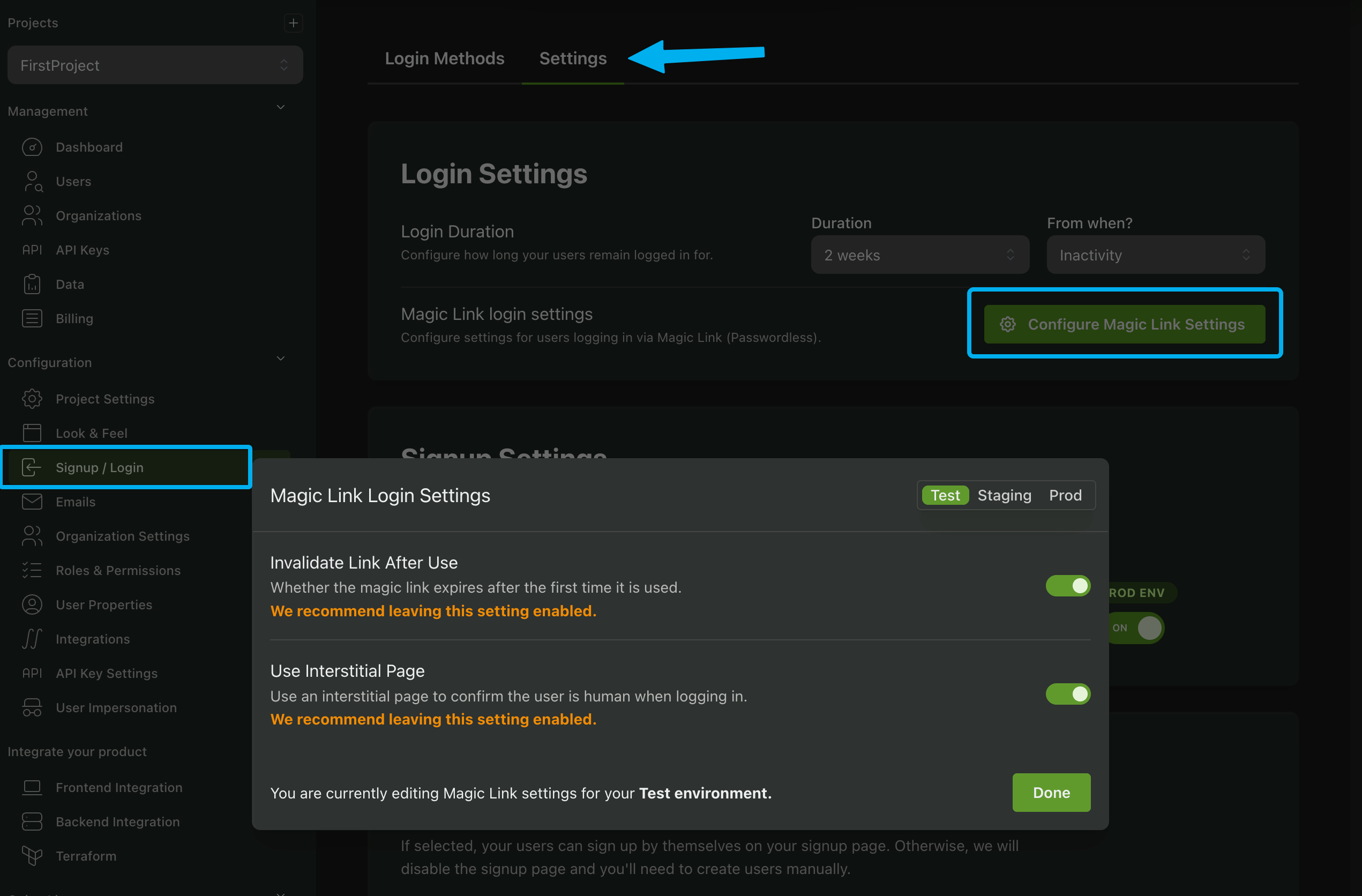Open the Terraform integration page
The height and width of the screenshot is (896, 1362).
pyautogui.click(x=86, y=855)
